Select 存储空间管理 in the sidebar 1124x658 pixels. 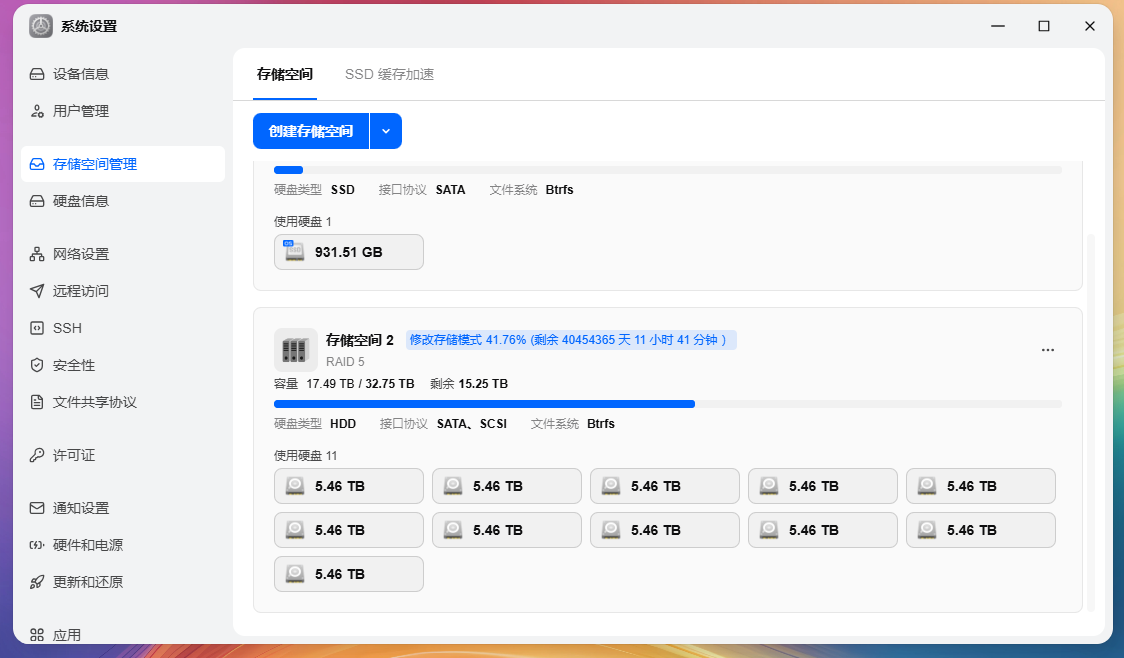coord(123,164)
